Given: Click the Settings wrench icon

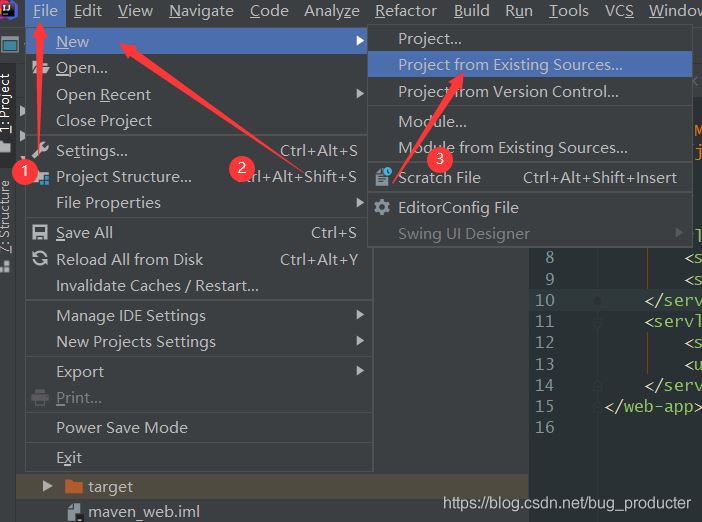Looking at the screenshot, I should pyautogui.click(x=40, y=151).
